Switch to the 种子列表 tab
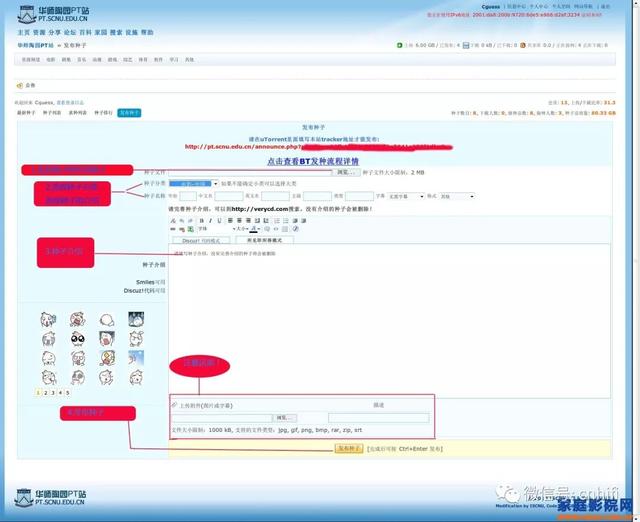Viewport: 640px width, 522px height. click(x=52, y=113)
